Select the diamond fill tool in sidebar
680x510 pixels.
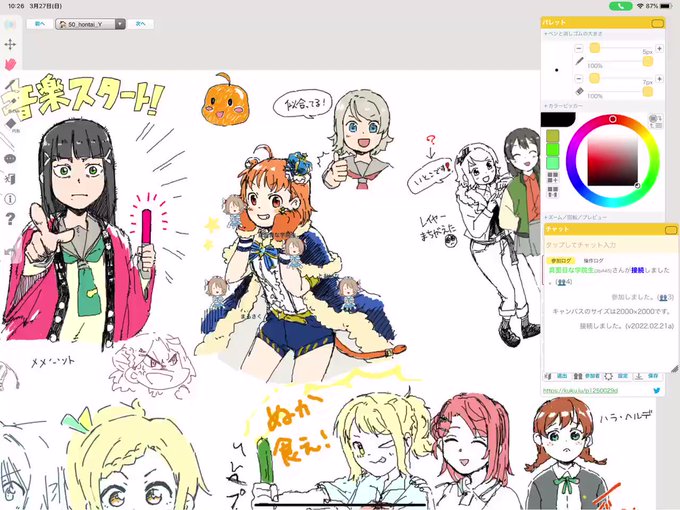click(11, 124)
